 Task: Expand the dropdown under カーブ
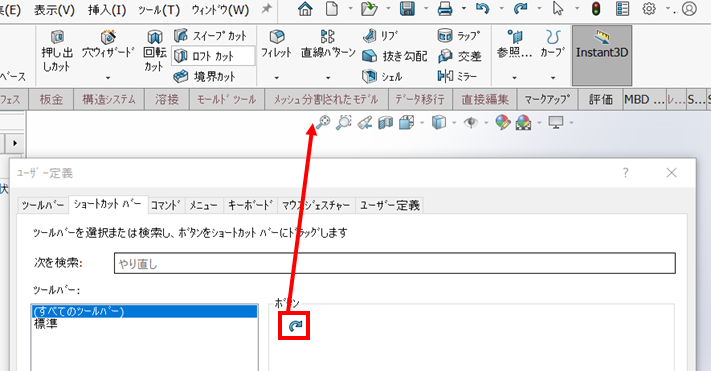553,78
